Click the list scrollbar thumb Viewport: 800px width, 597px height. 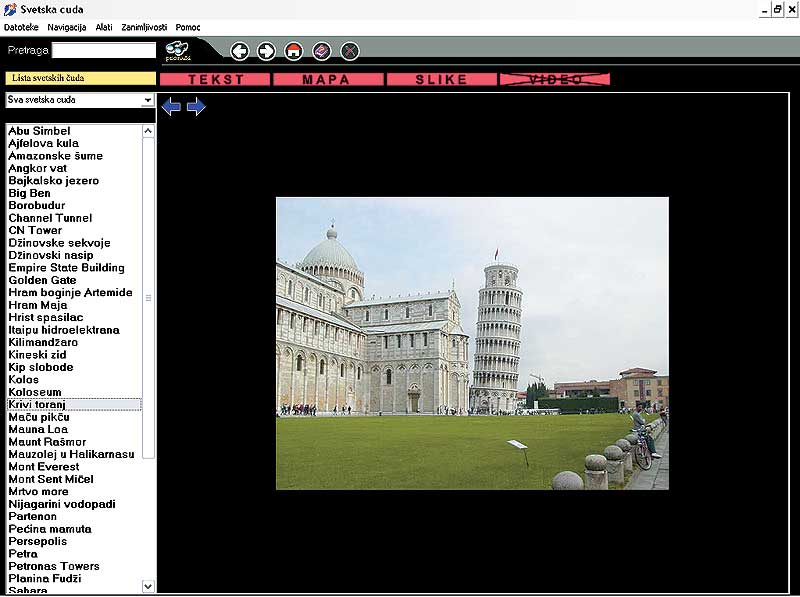(148, 298)
